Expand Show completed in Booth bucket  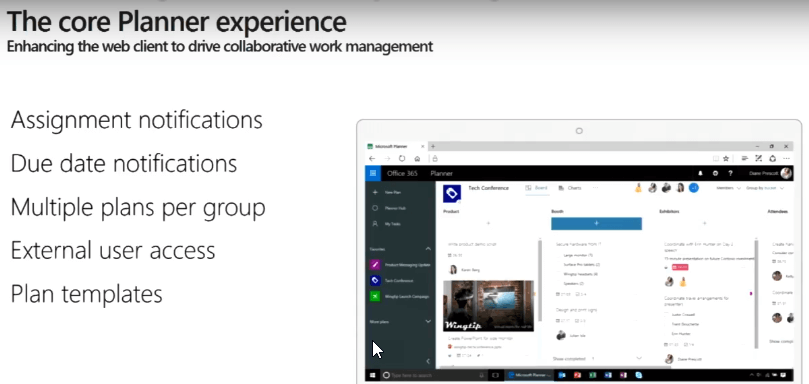point(639,358)
